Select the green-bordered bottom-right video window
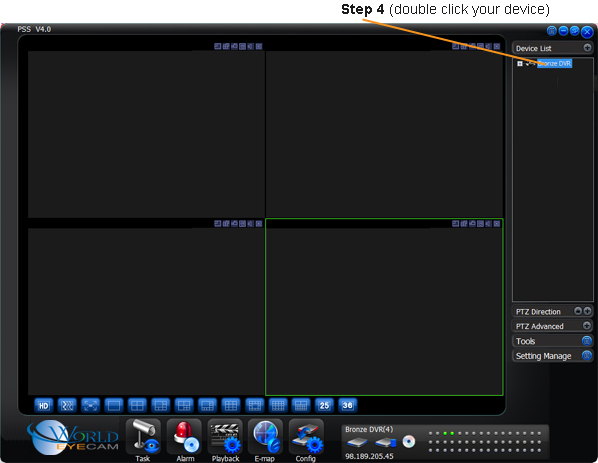598x463 pixels. coord(384,307)
